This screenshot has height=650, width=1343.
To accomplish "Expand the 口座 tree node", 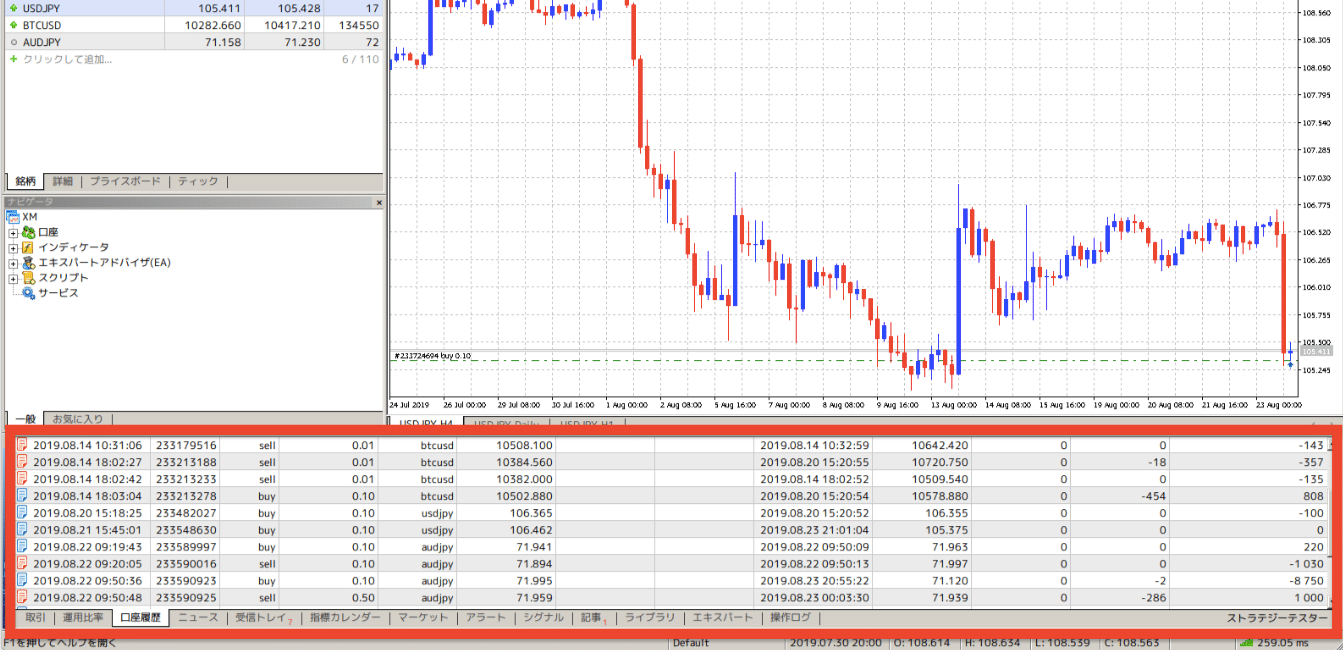I will (13, 232).
